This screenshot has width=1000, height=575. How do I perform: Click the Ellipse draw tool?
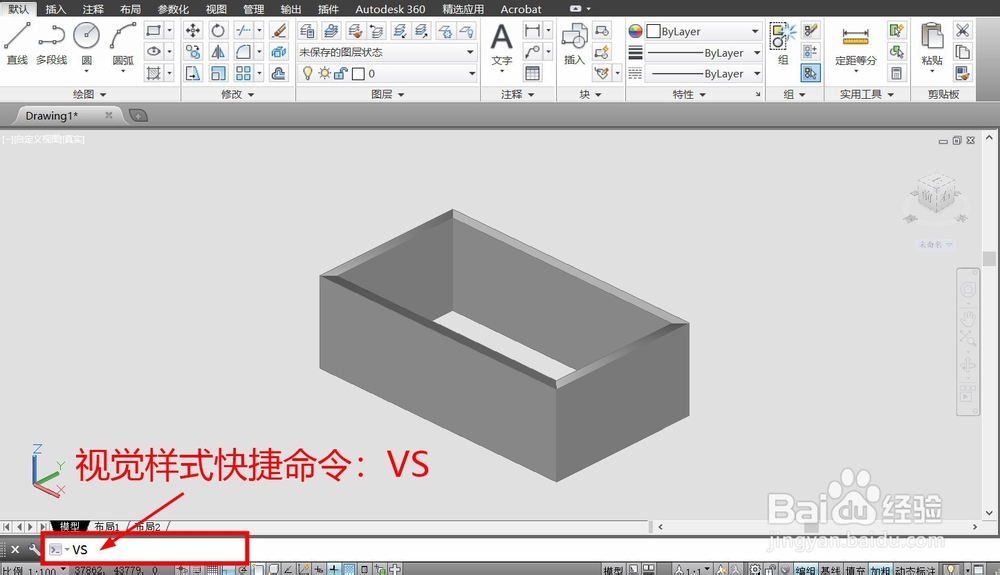(153, 52)
